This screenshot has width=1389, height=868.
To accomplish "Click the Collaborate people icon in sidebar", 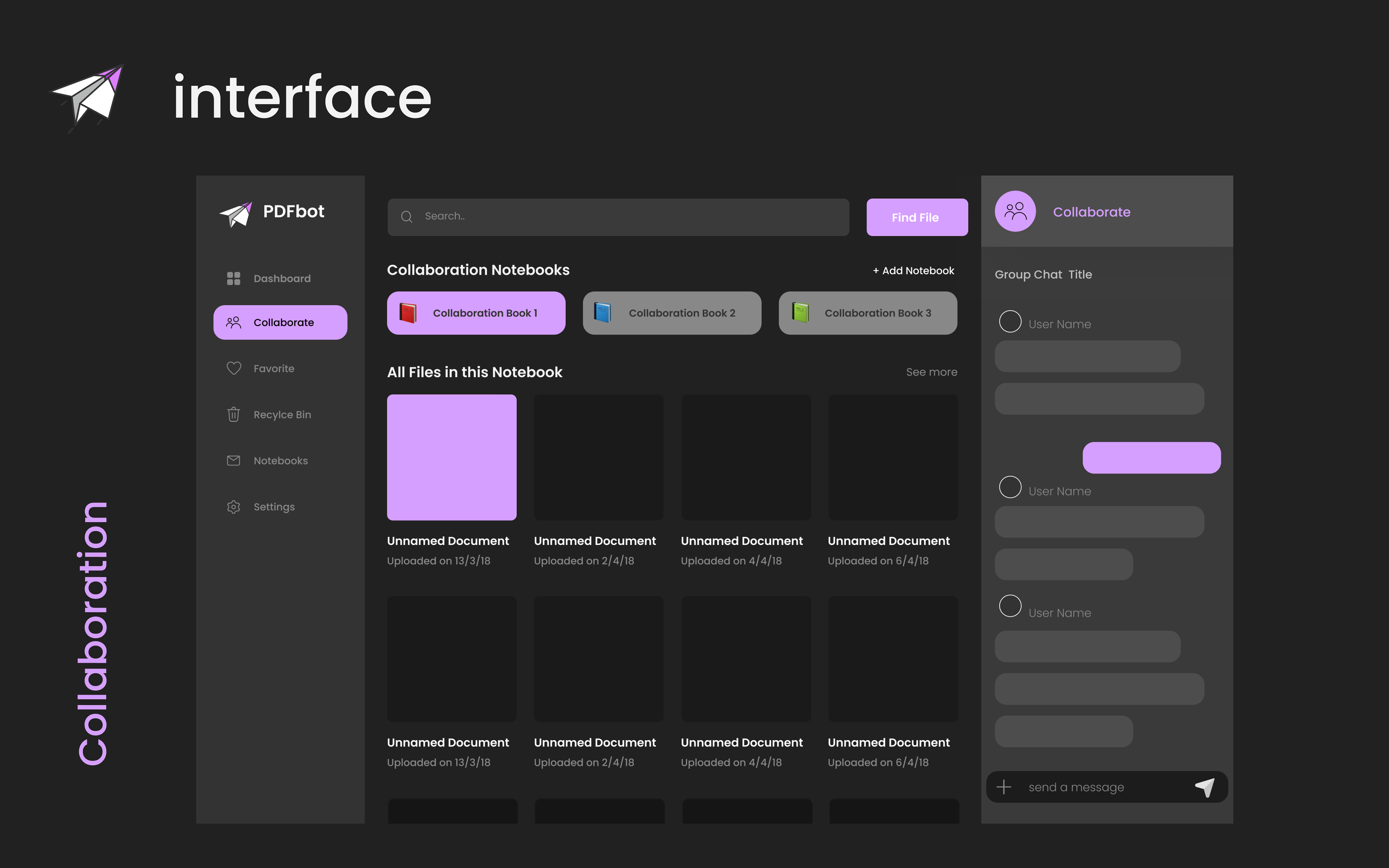I will pyautogui.click(x=234, y=323).
